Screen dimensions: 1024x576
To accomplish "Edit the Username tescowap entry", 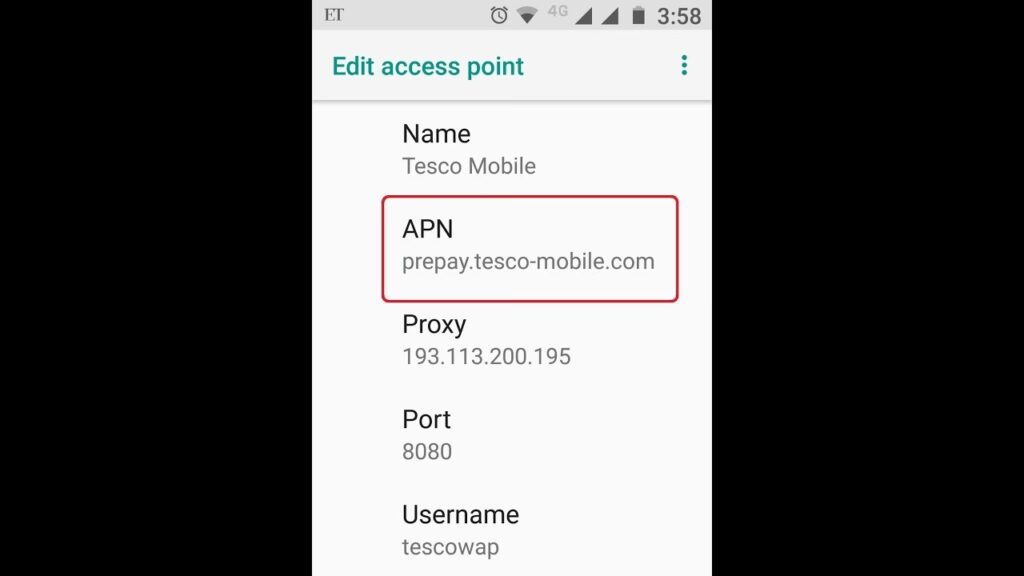I will click(x=512, y=530).
